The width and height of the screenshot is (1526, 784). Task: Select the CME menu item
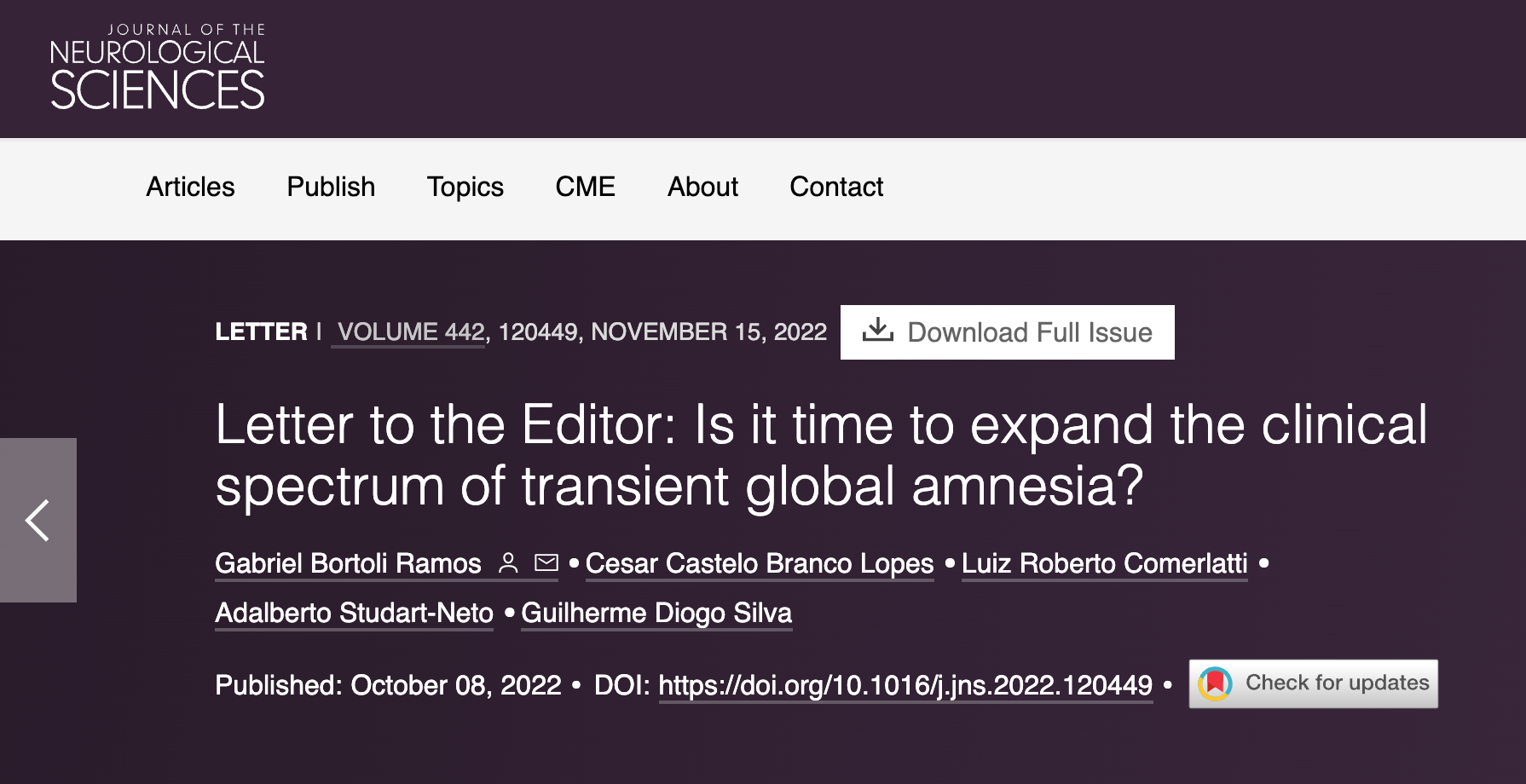coord(585,187)
